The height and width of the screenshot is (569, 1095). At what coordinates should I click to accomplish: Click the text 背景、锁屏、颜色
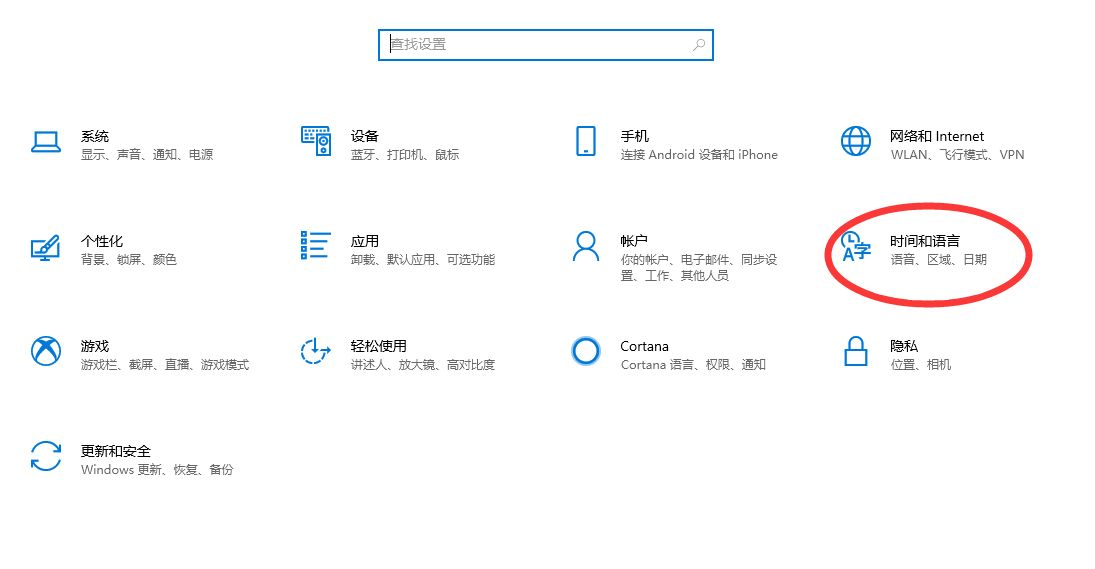(128, 260)
